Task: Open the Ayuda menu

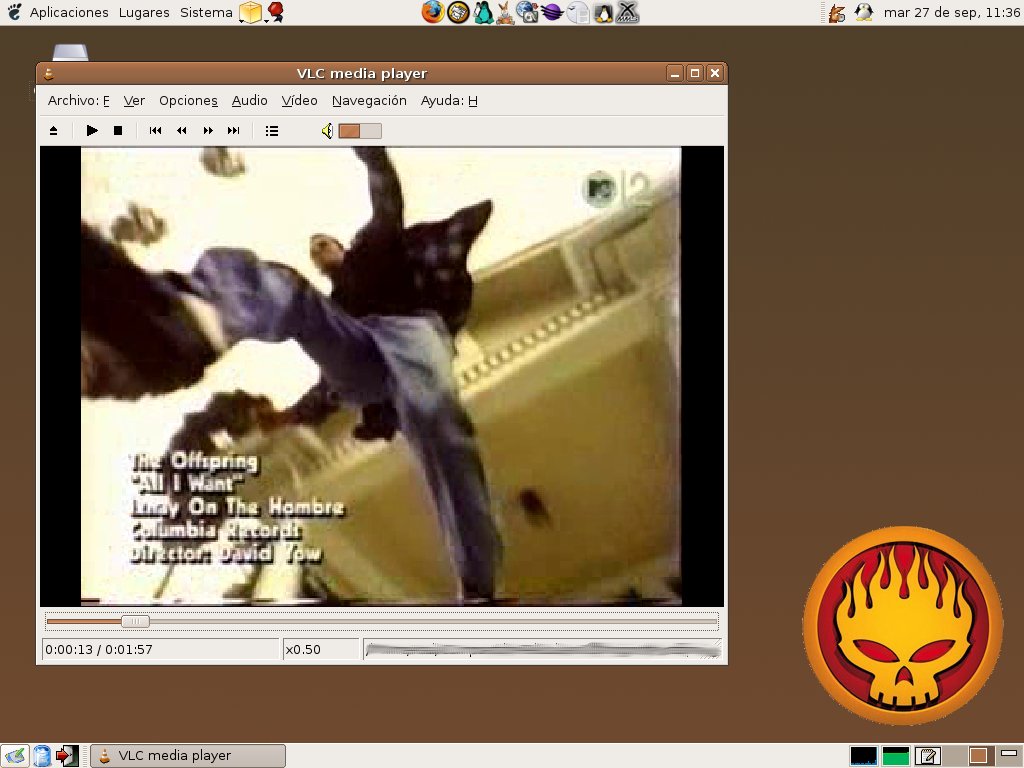Action: pyautogui.click(x=449, y=101)
